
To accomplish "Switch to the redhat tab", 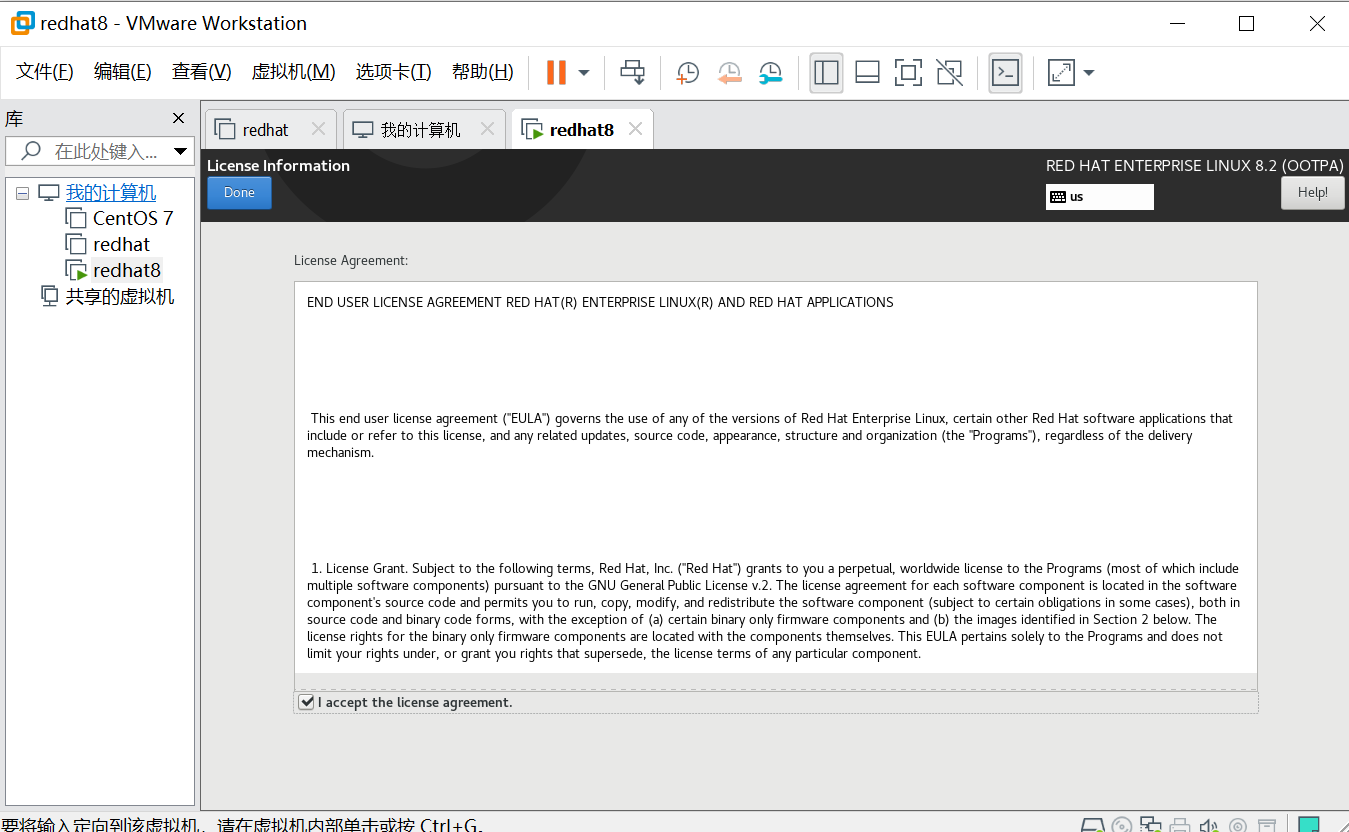I will point(265,130).
